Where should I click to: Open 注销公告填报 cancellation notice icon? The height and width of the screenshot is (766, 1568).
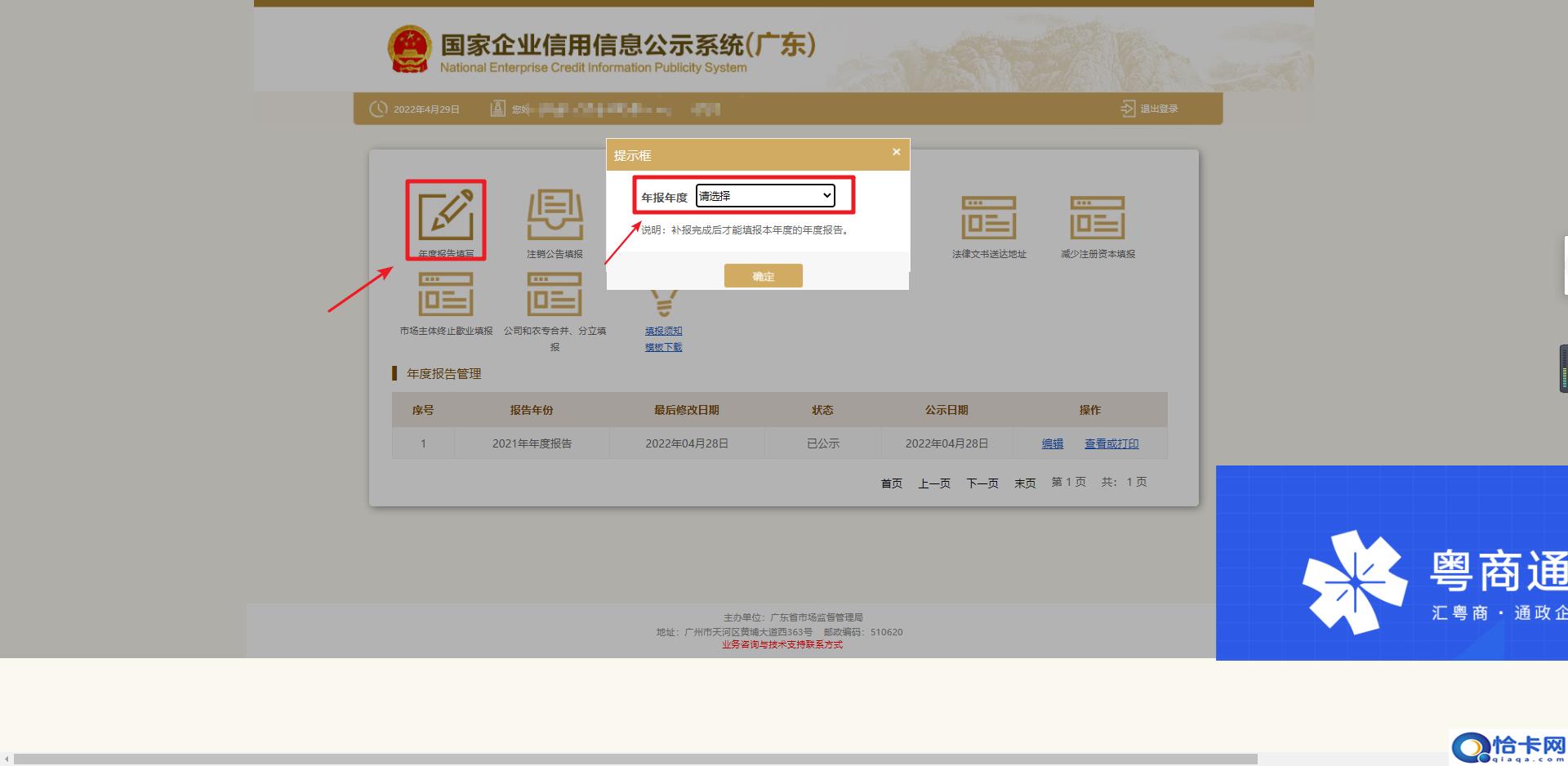coord(555,215)
